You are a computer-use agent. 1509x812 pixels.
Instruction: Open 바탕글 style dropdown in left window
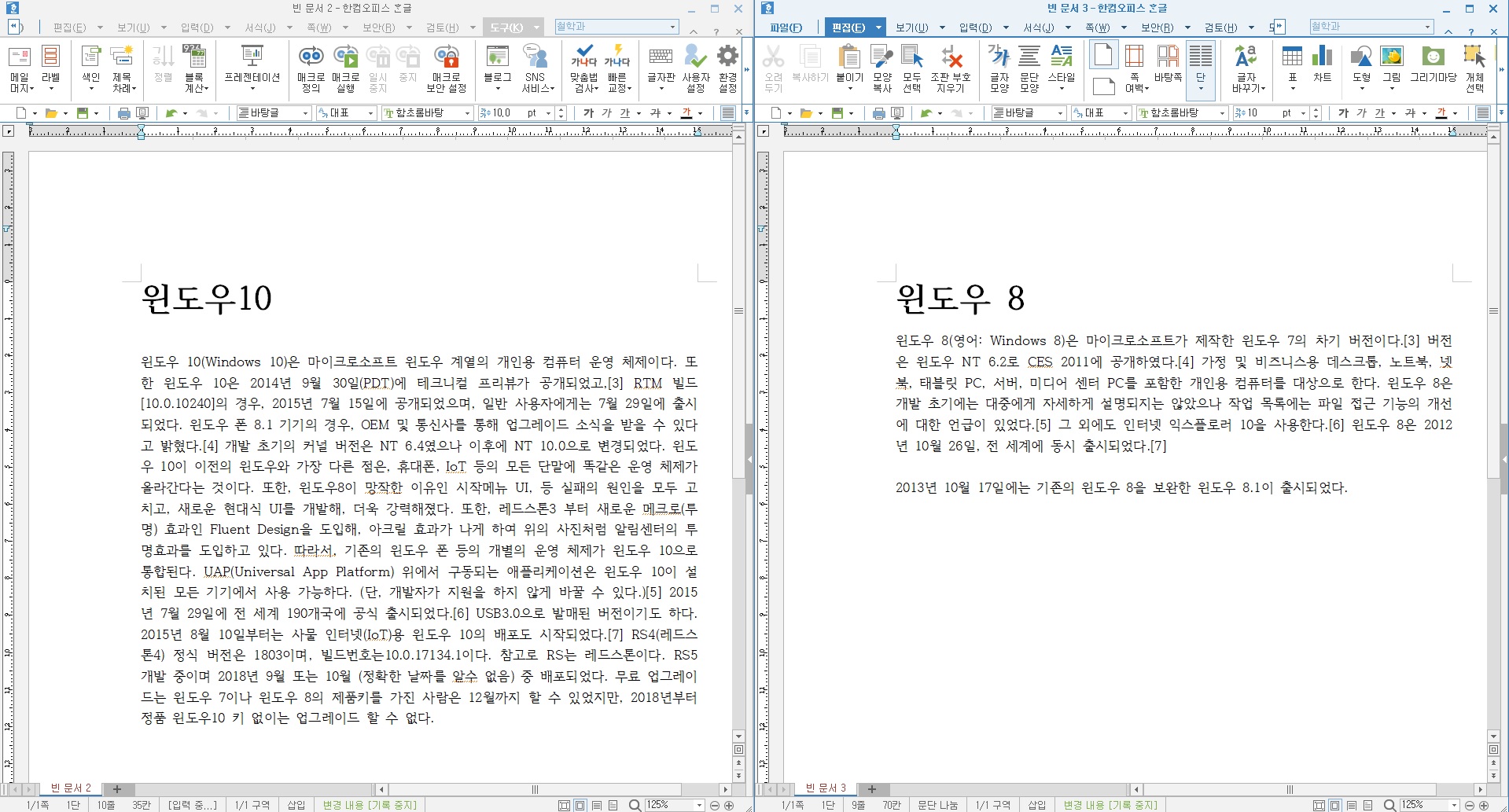click(x=307, y=113)
